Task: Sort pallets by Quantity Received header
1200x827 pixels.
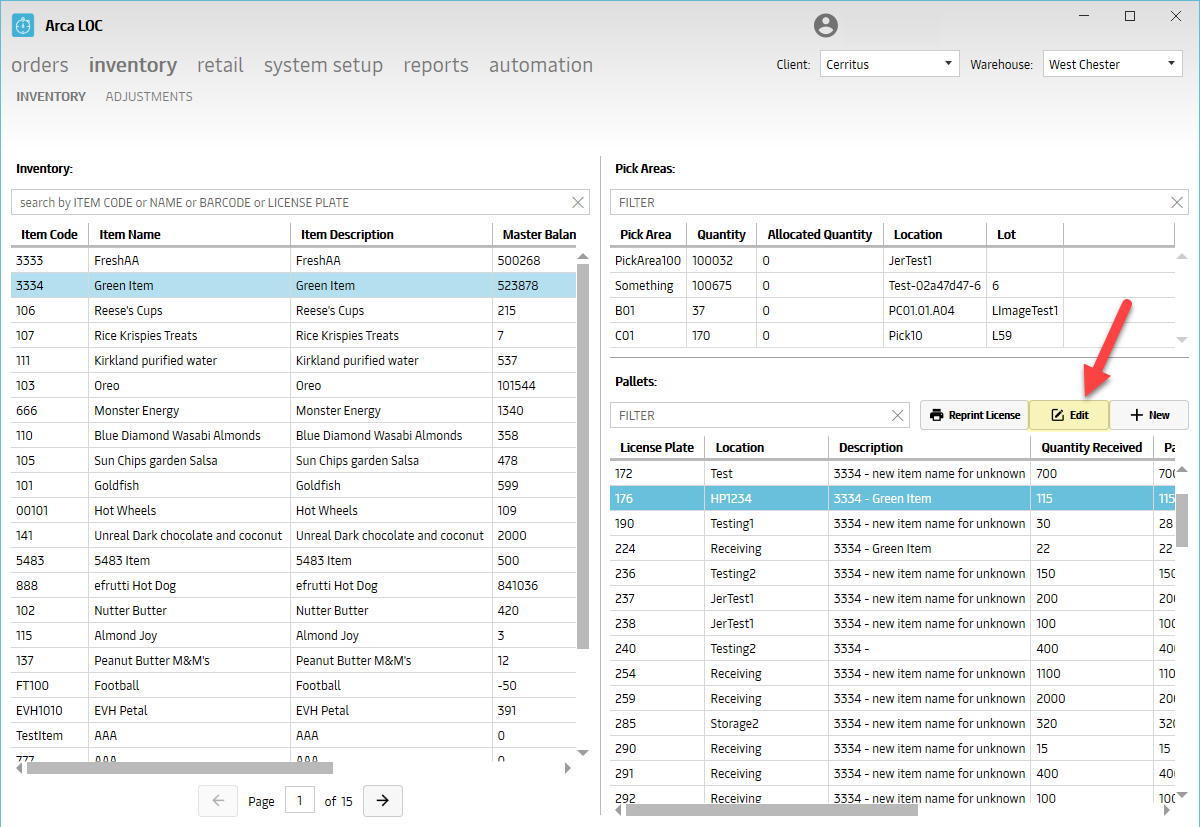Action: pos(1091,447)
